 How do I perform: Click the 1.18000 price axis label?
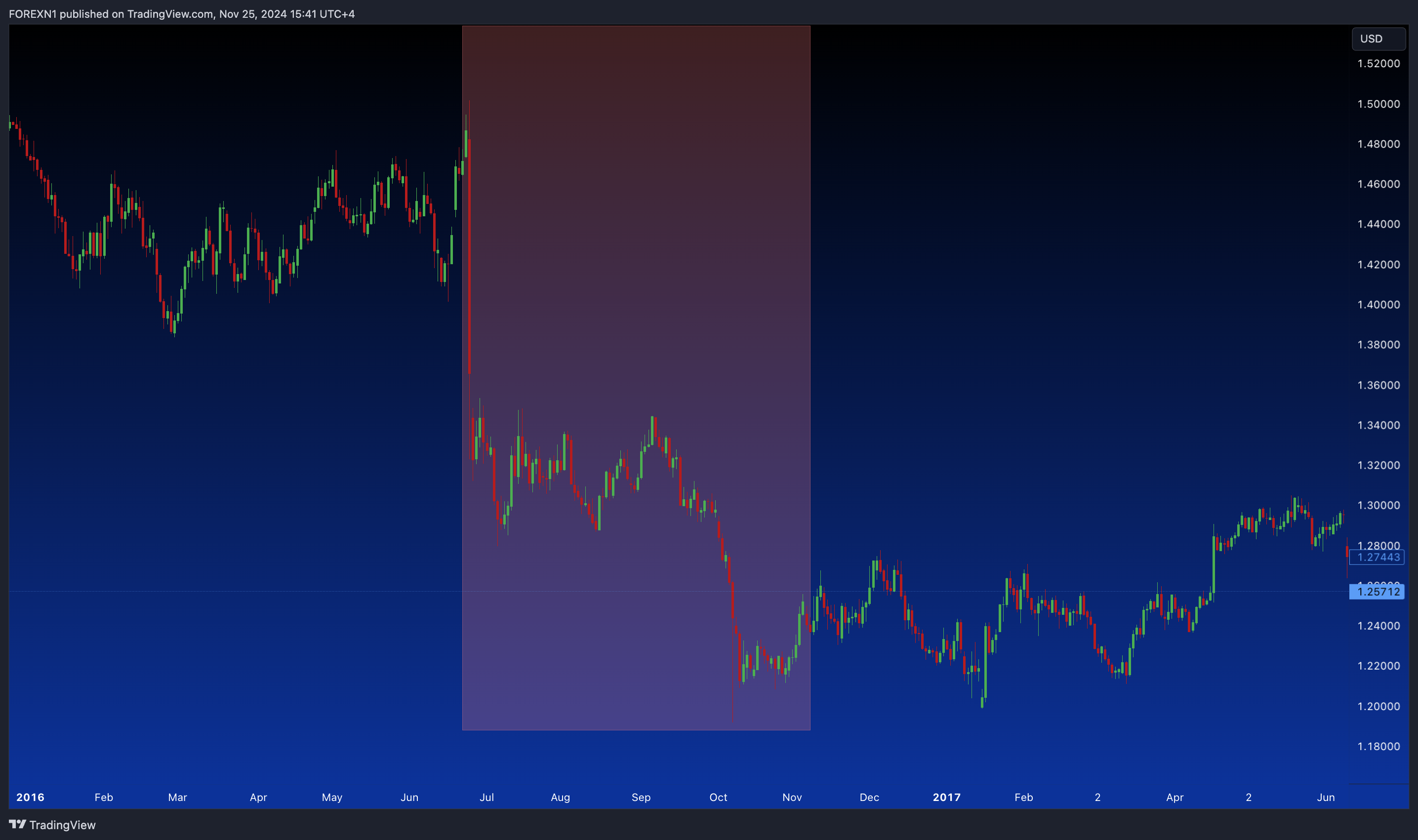click(x=1378, y=746)
